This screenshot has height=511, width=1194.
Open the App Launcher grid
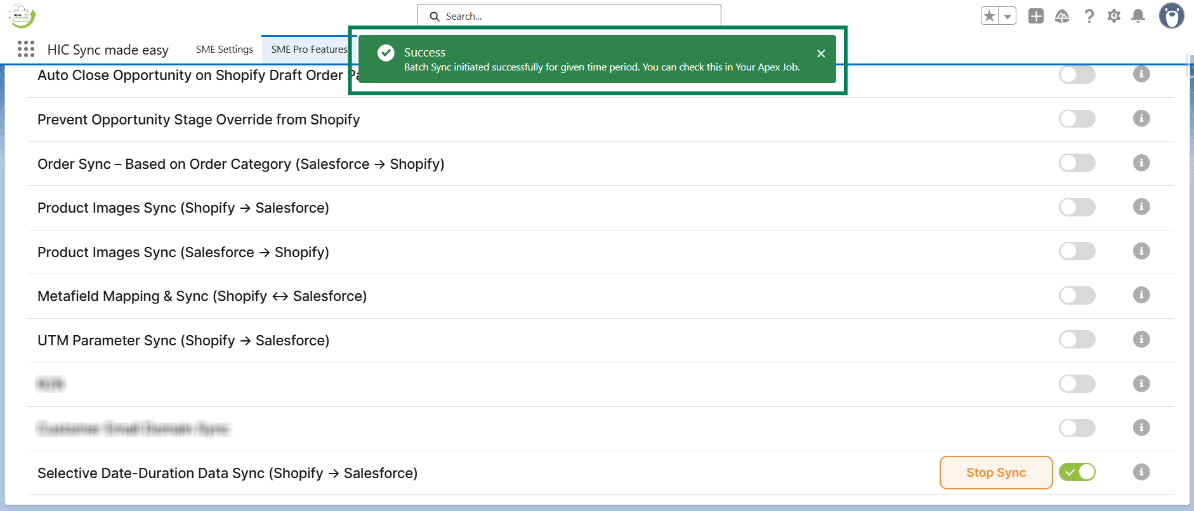(x=26, y=50)
